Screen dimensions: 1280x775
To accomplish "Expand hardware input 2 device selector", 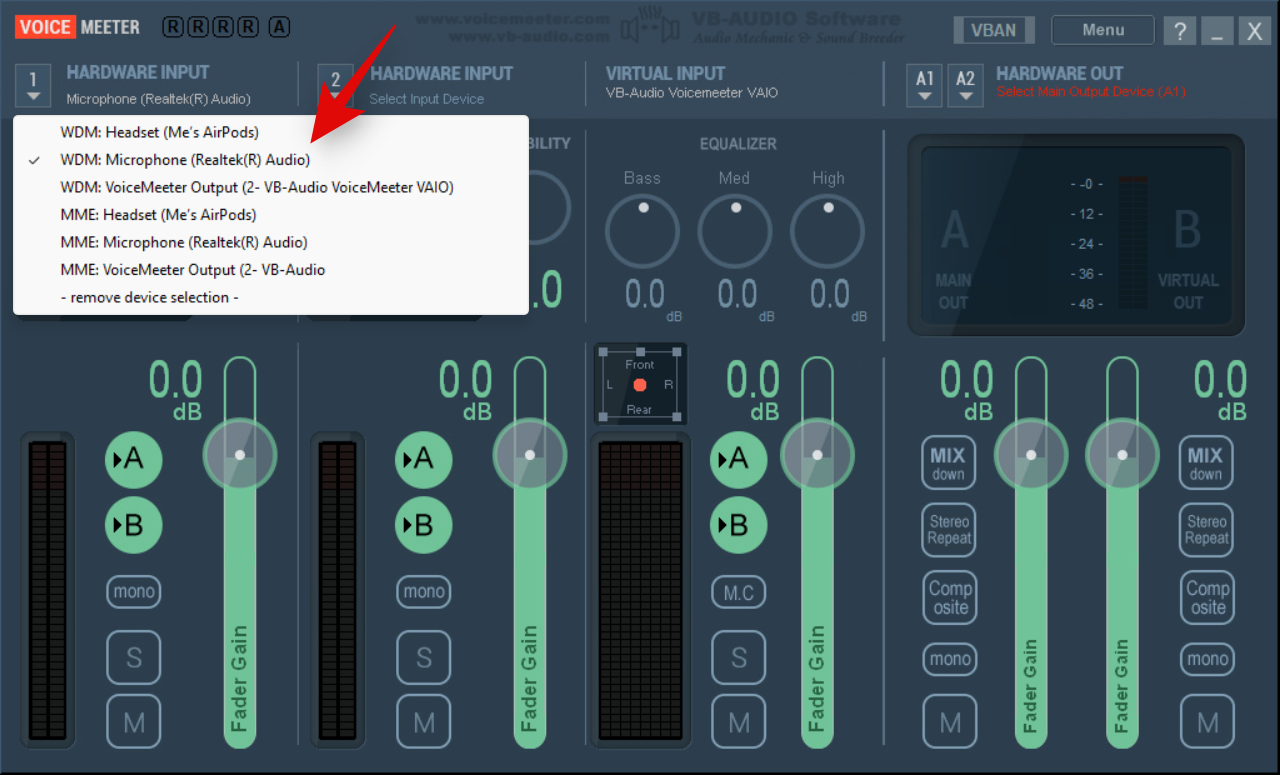I will 335,84.
